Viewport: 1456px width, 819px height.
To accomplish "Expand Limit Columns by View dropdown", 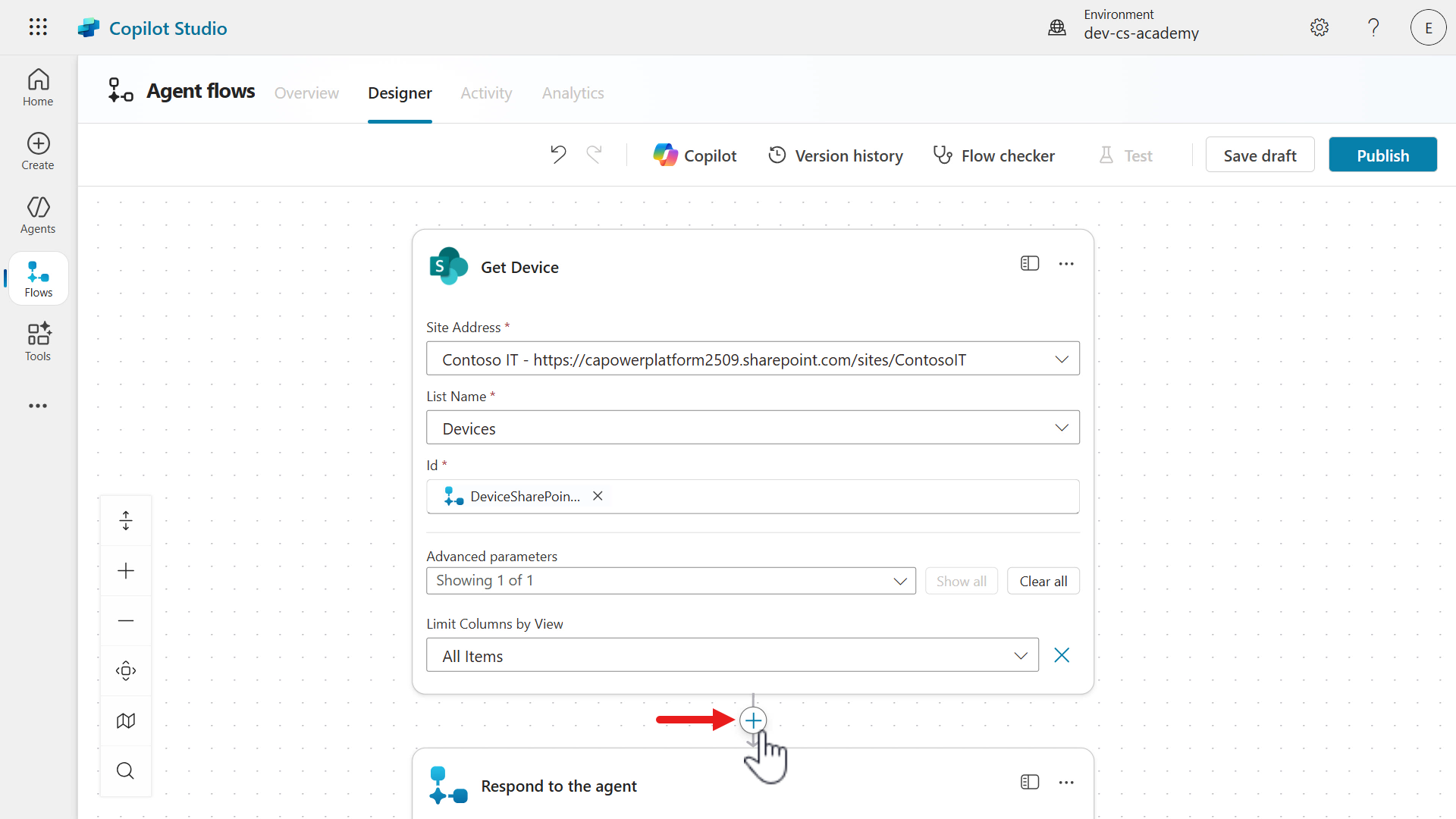I will click(1021, 655).
